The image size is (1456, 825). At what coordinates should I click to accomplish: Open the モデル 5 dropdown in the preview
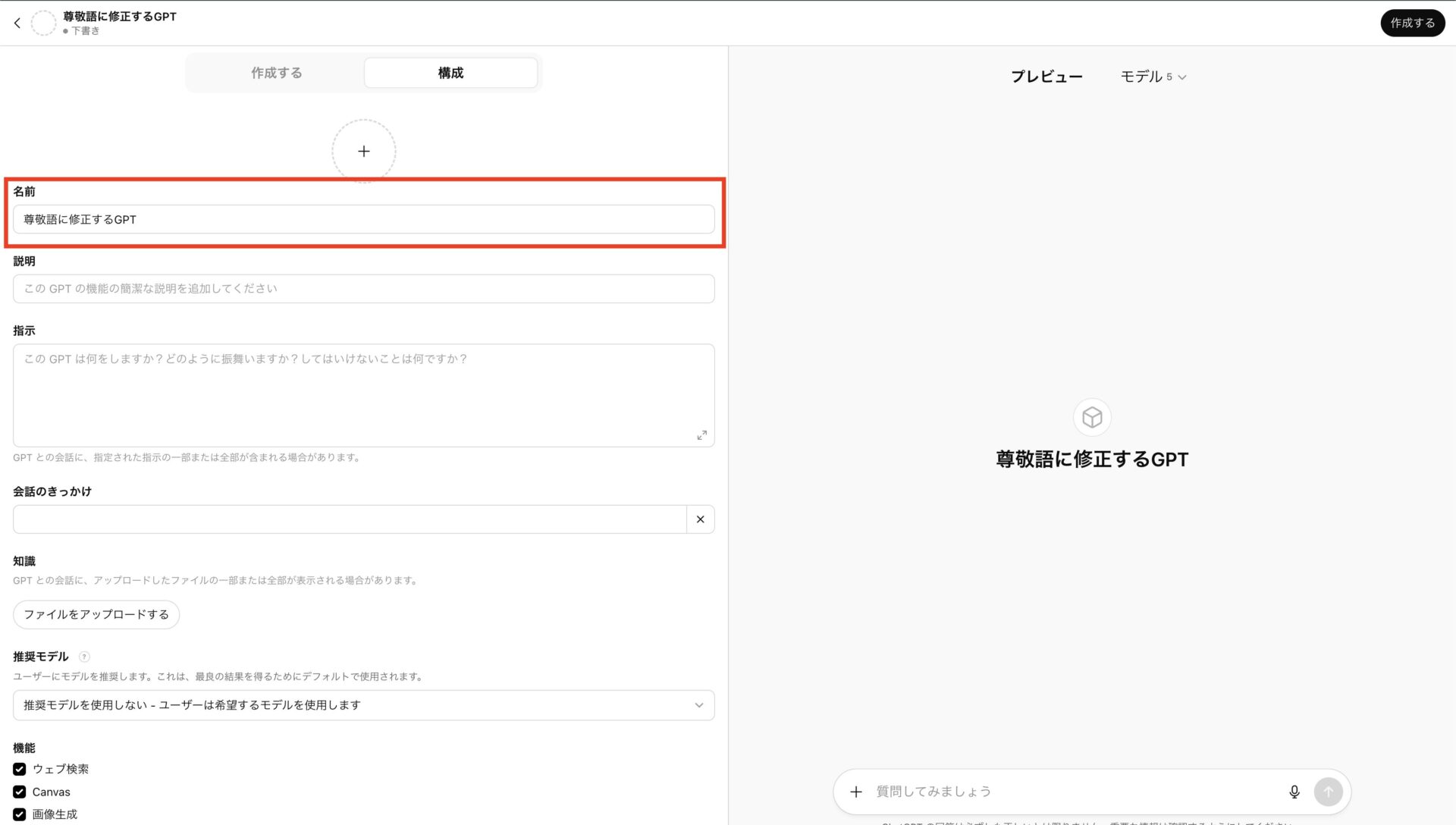point(1153,76)
